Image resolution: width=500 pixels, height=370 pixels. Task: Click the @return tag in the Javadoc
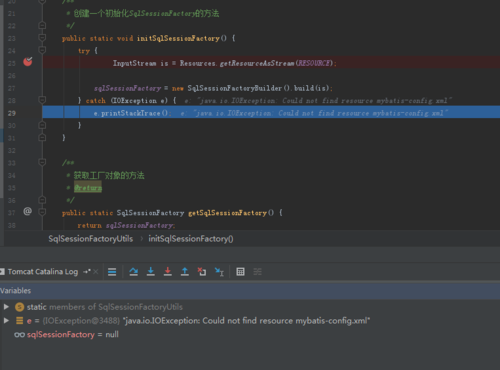click(88, 188)
